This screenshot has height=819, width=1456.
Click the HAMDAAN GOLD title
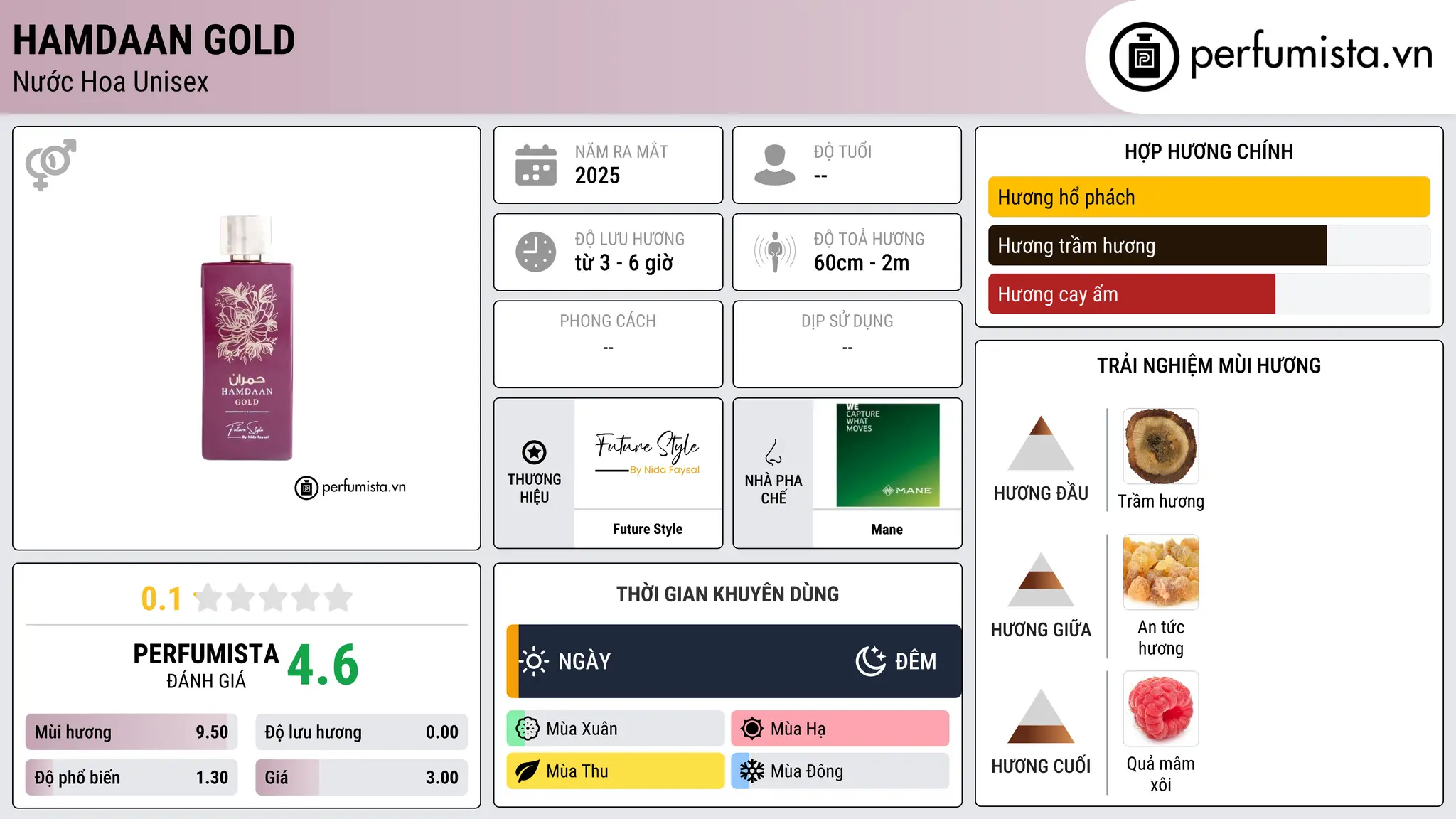tap(154, 40)
